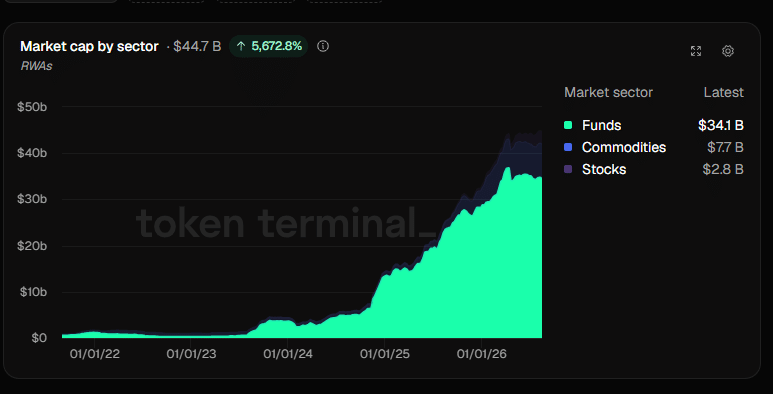Image resolution: width=773 pixels, height=394 pixels.
Task: Click the $34.1 B Funds value
Action: tap(721, 125)
